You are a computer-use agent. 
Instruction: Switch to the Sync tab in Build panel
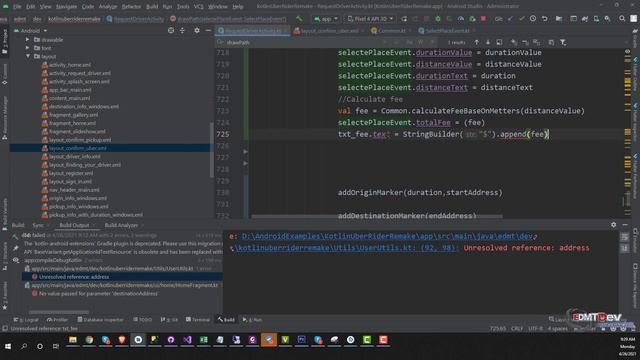click(x=38, y=225)
